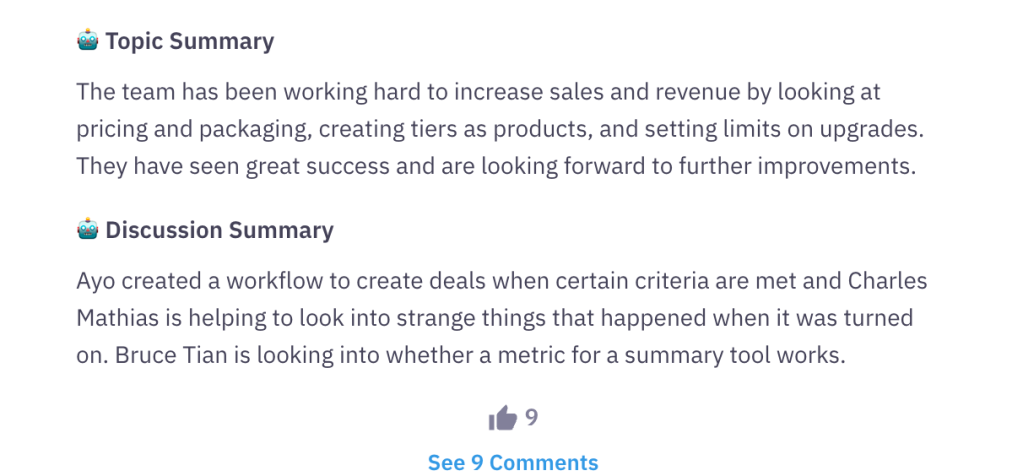Click the line starting They have seen great success

click(496, 166)
